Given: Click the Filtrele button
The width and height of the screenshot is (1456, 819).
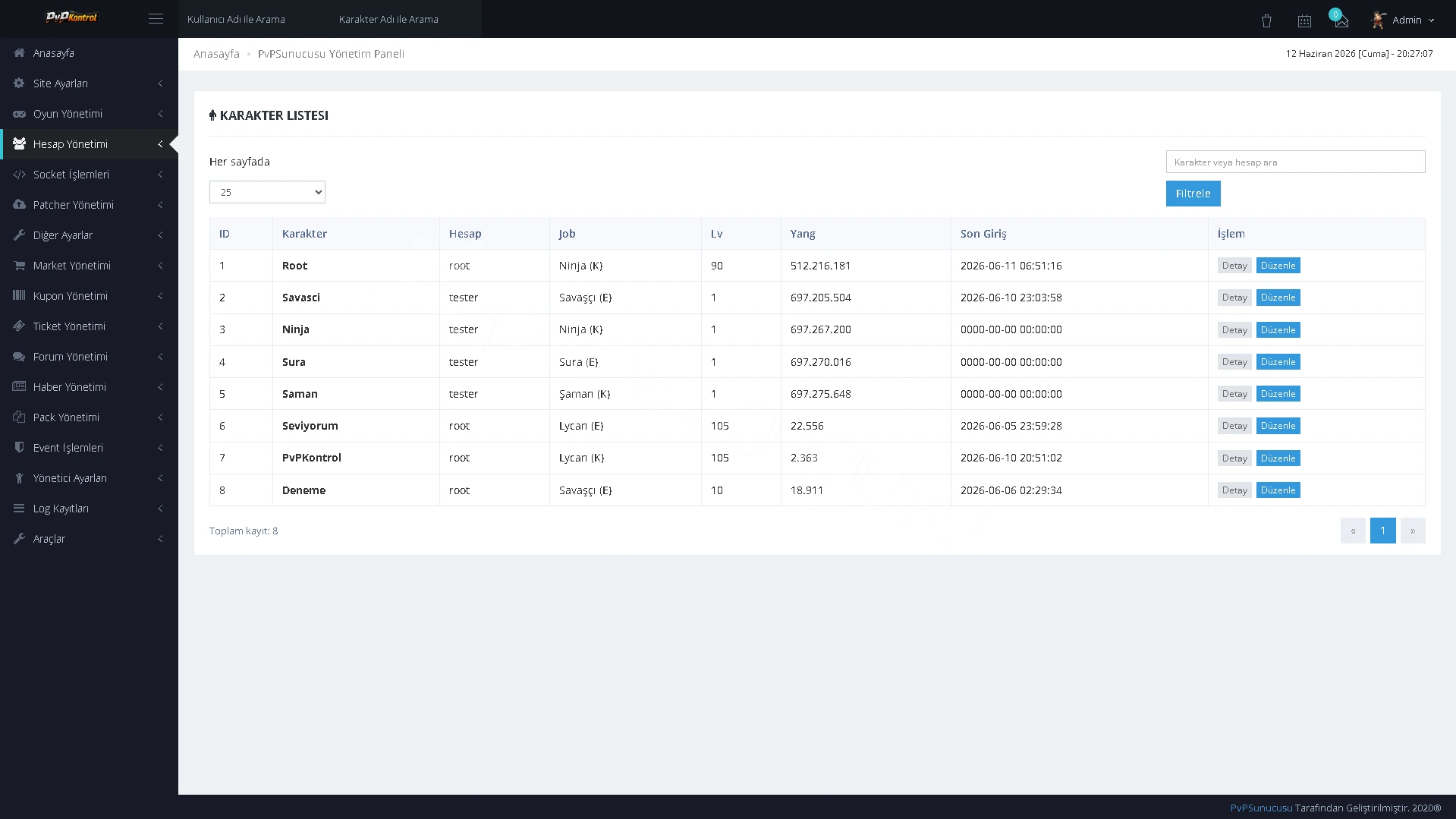Looking at the screenshot, I should [x=1193, y=194].
